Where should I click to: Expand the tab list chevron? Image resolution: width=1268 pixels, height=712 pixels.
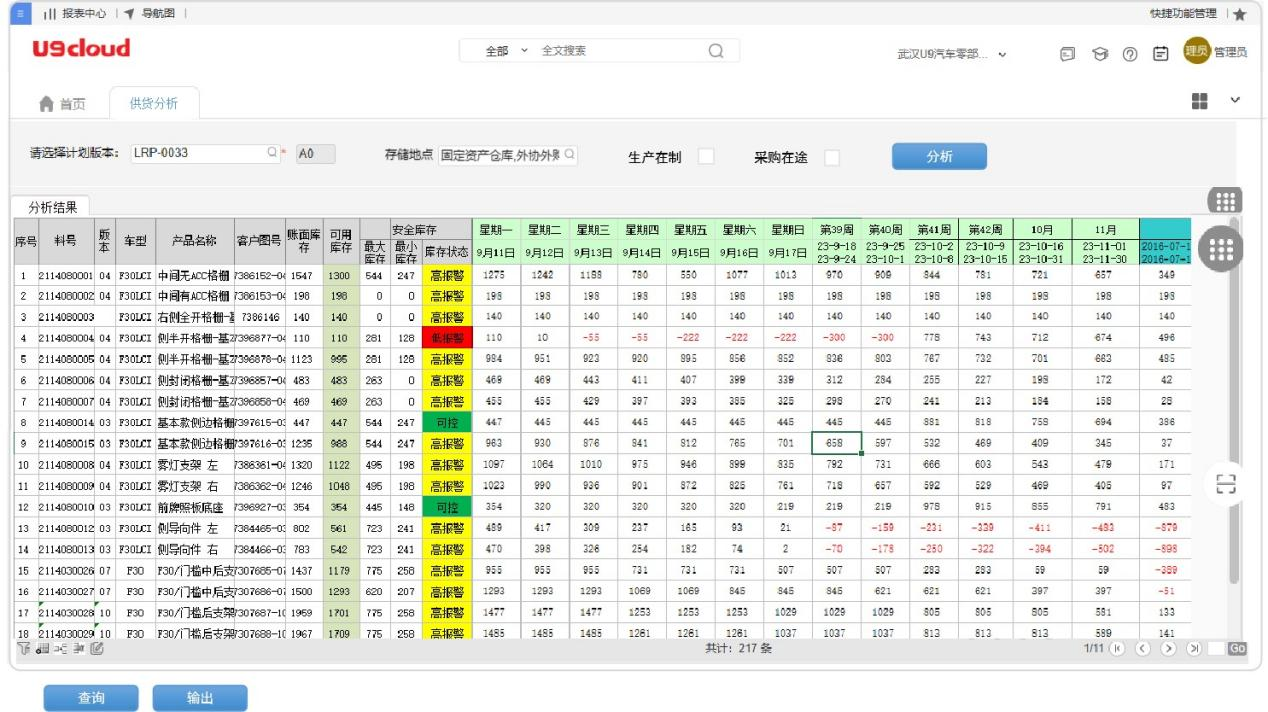click(x=1234, y=101)
